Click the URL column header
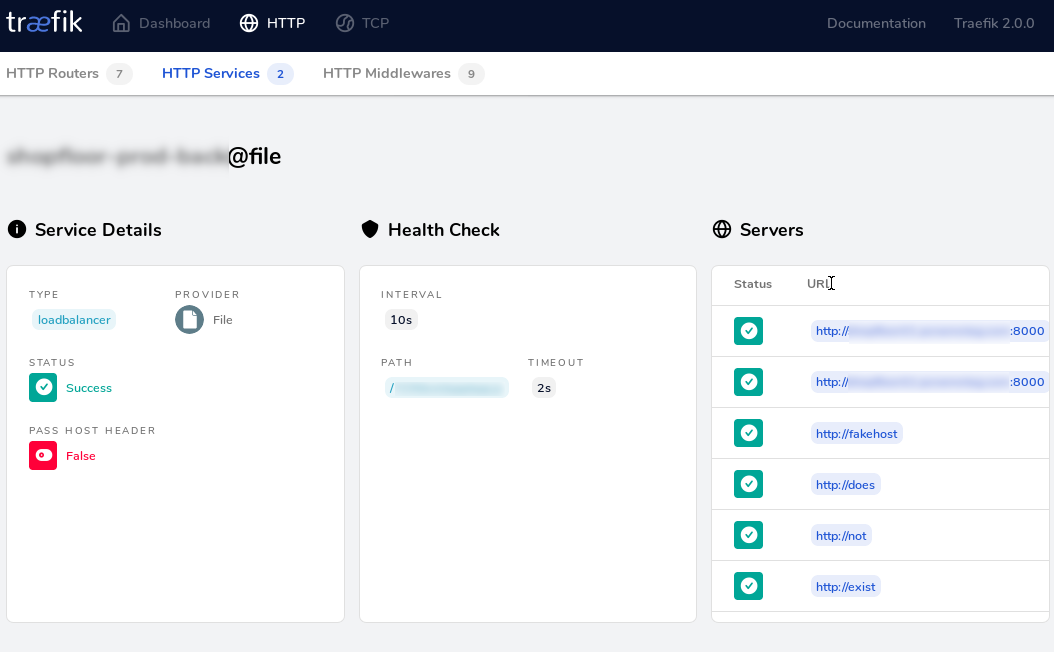This screenshot has height=652, width=1054. click(x=819, y=284)
